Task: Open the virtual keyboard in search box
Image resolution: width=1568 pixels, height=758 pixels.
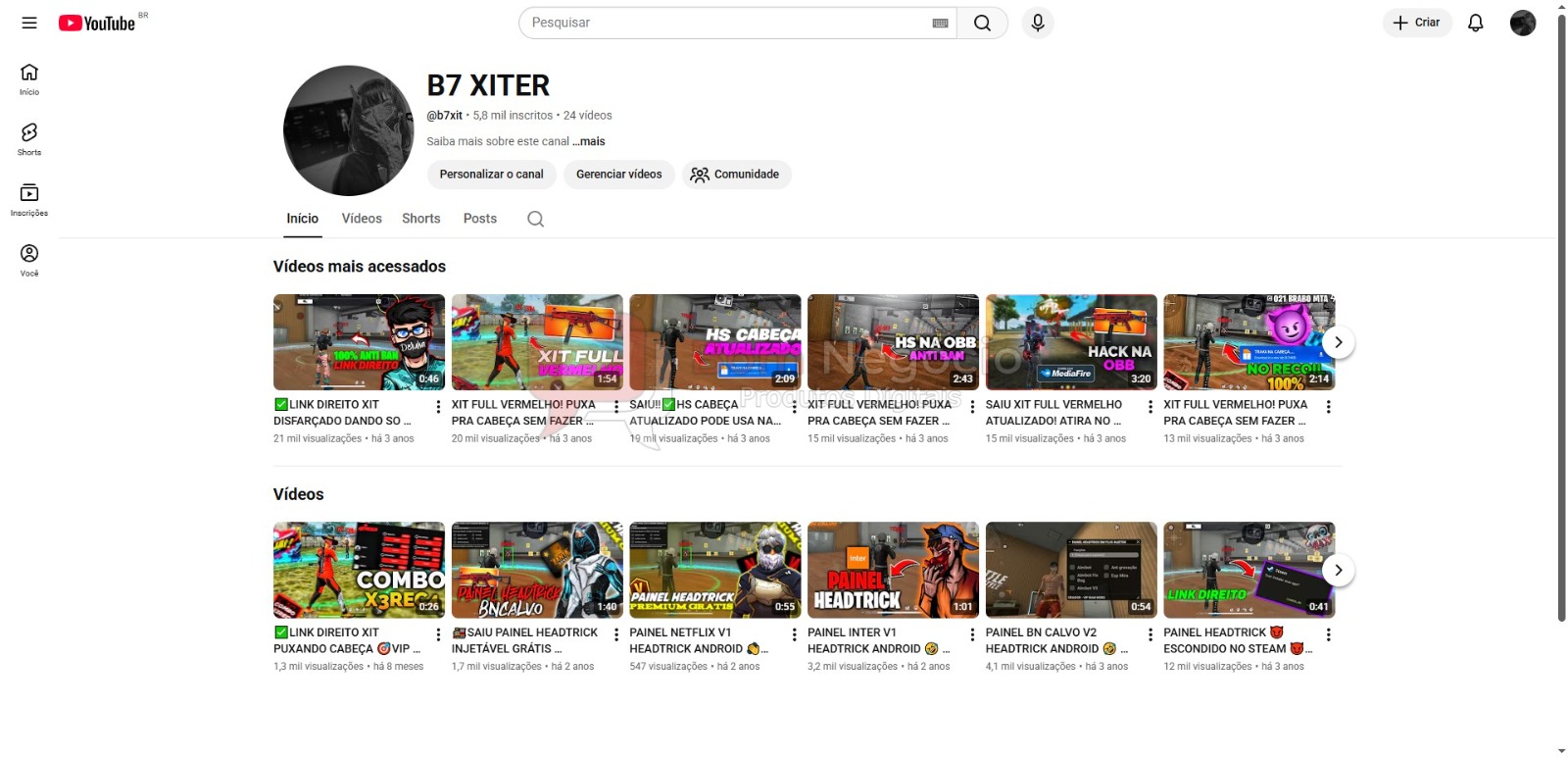Action: pyautogui.click(x=940, y=23)
